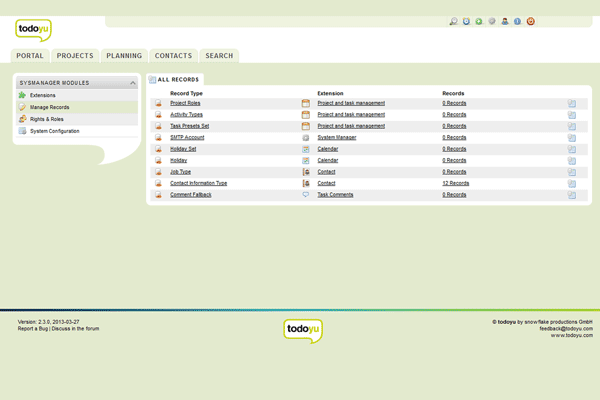Image resolution: width=600 pixels, height=400 pixels.
Task: Select Rights & Roles module
Action: pos(48,119)
